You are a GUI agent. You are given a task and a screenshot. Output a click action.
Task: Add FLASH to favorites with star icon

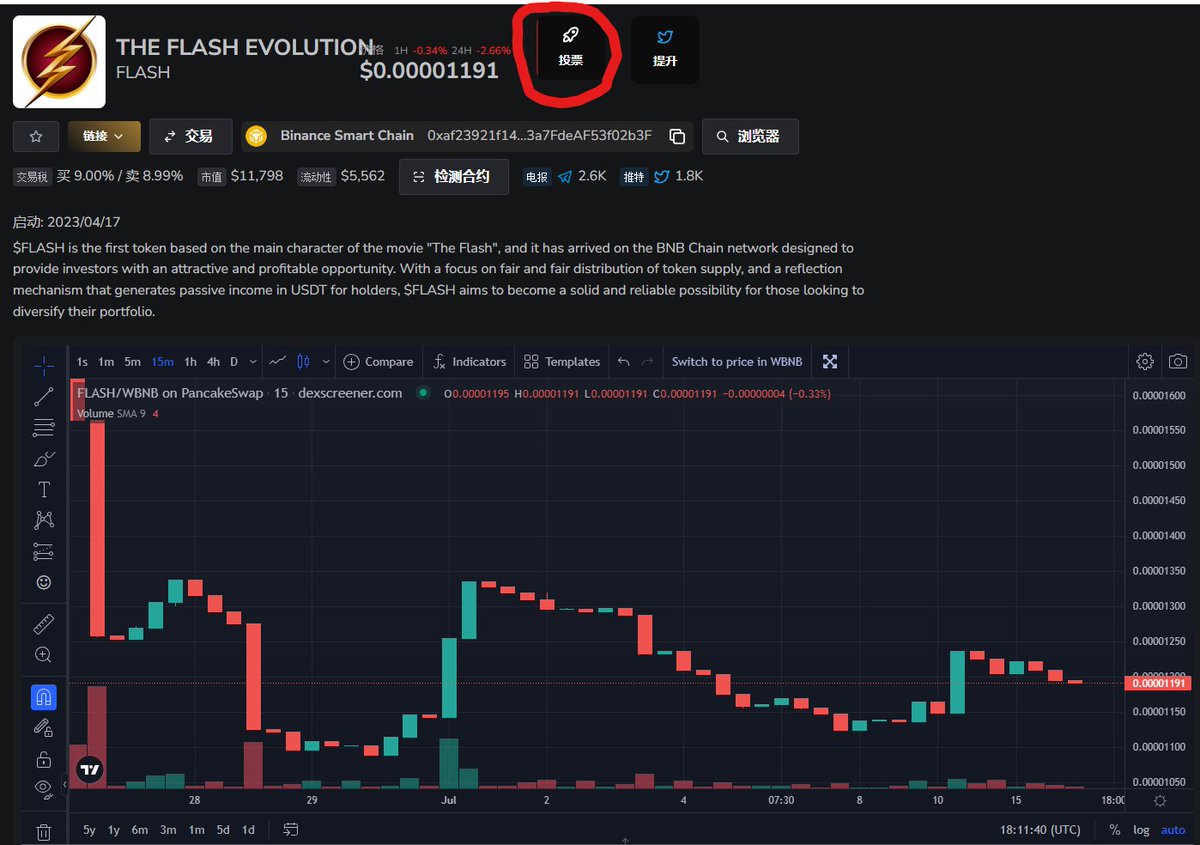pyautogui.click(x=36, y=137)
